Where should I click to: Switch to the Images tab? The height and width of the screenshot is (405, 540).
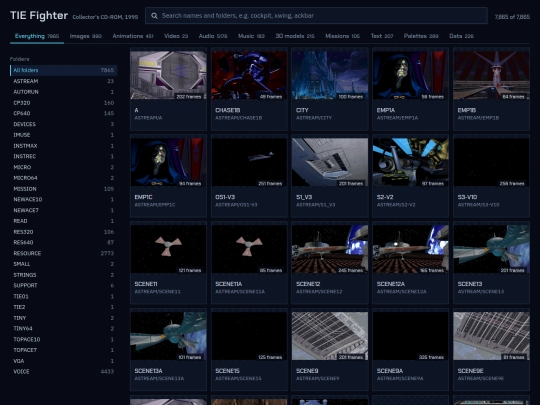click(x=85, y=36)
